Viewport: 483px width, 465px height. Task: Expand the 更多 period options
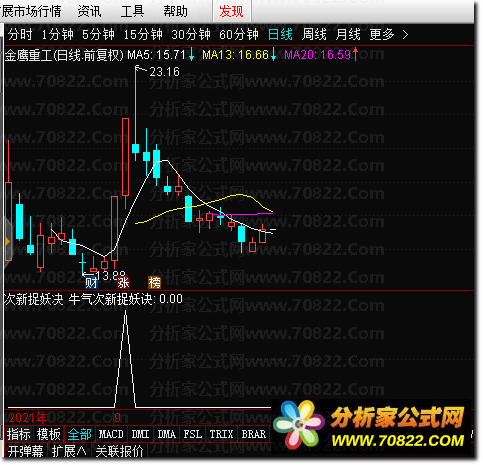pyautogui.click(x=382, y=35)
